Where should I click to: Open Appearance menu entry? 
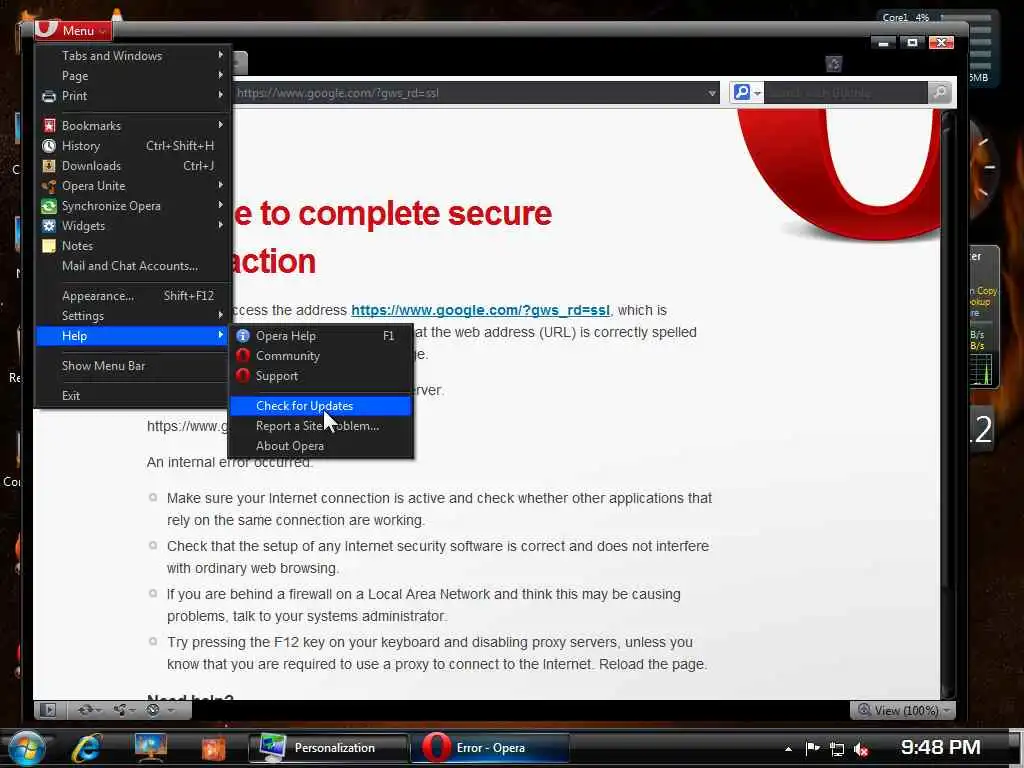click(133, 296)
